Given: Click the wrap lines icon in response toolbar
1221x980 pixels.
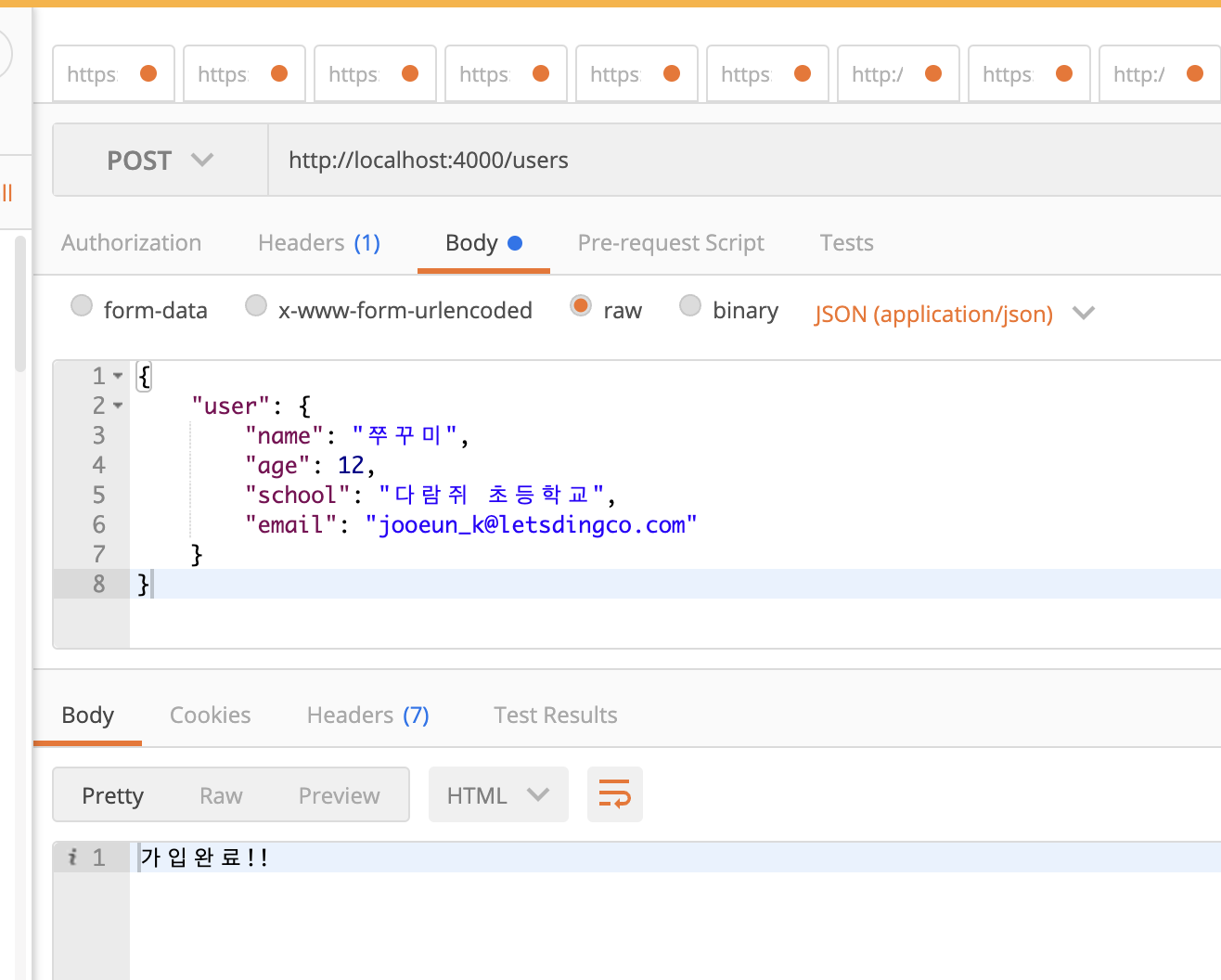Looking at the screenshot, I should (614, 794).
